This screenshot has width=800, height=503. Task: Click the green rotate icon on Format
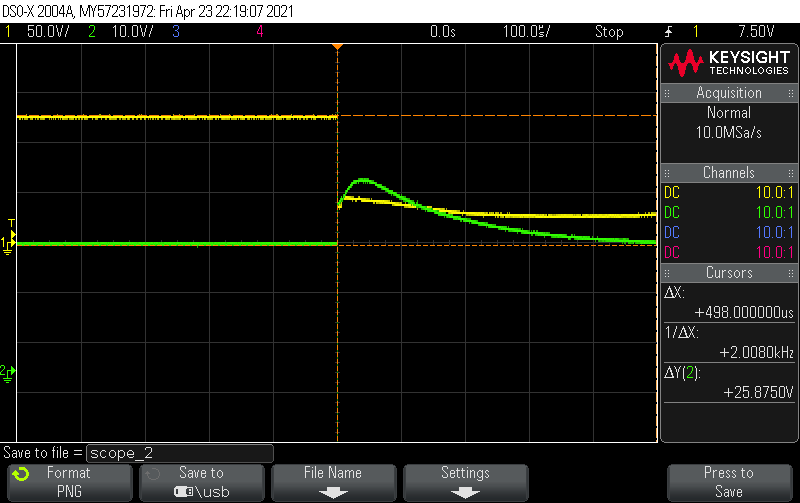pos(21,473)
